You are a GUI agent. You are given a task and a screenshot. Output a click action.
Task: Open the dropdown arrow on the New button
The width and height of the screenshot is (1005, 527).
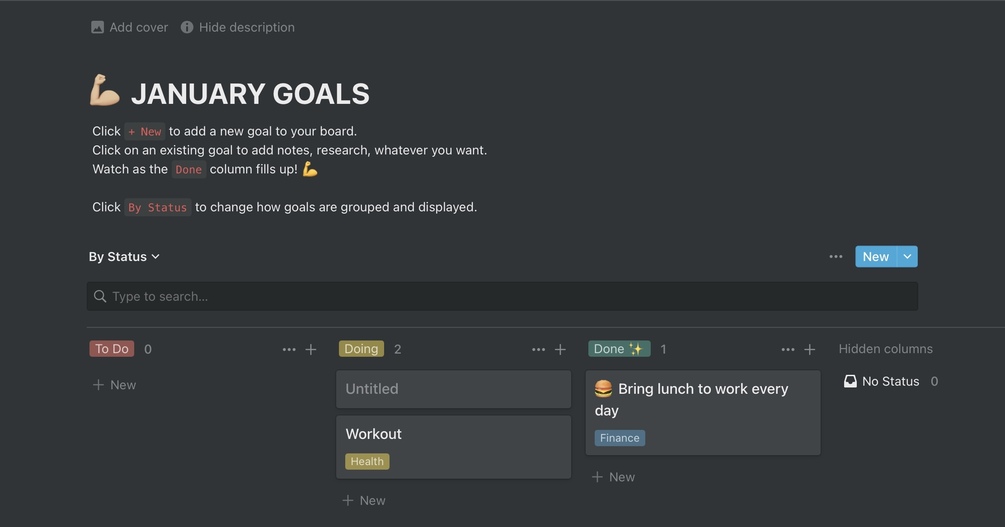point(907,257)
